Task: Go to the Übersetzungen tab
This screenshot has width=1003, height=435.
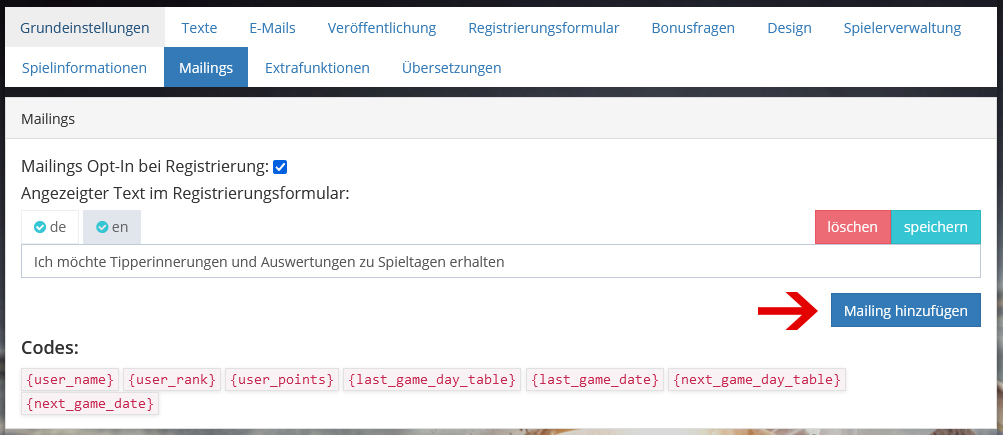Action: tap(452, 67)
